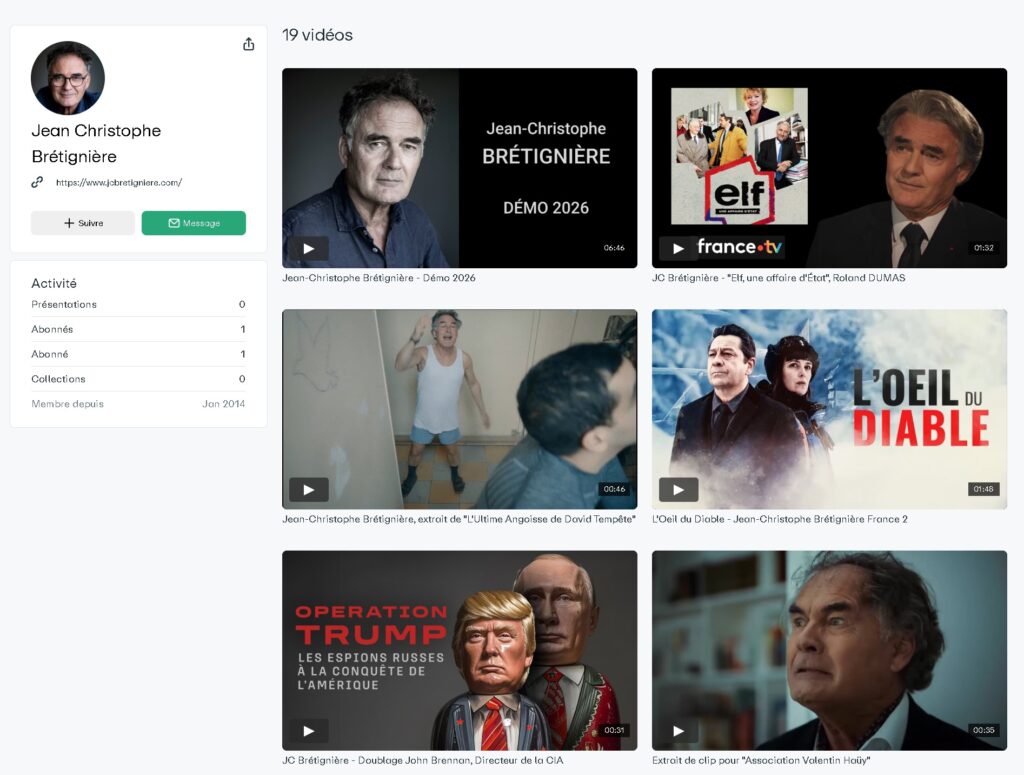Click the Démo 2026 video title text
Image resolution: width=1024 pixels, height=775 pixels.
[x=379, y=278]
